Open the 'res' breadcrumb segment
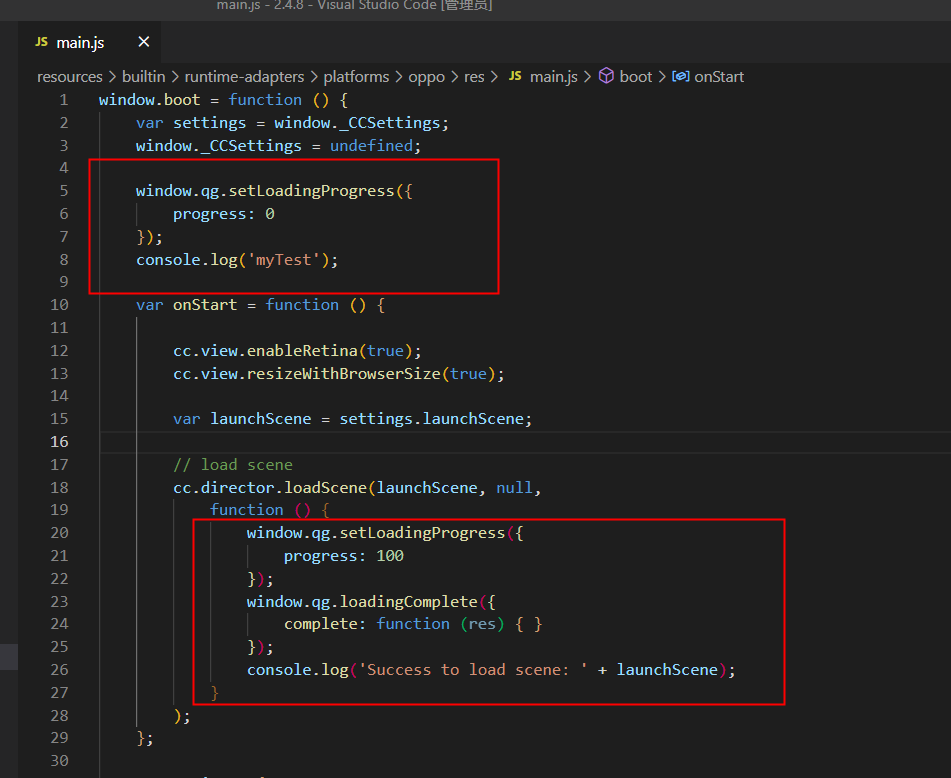The image size is (951, 778). pyautogui.click(x=474, y=76)
